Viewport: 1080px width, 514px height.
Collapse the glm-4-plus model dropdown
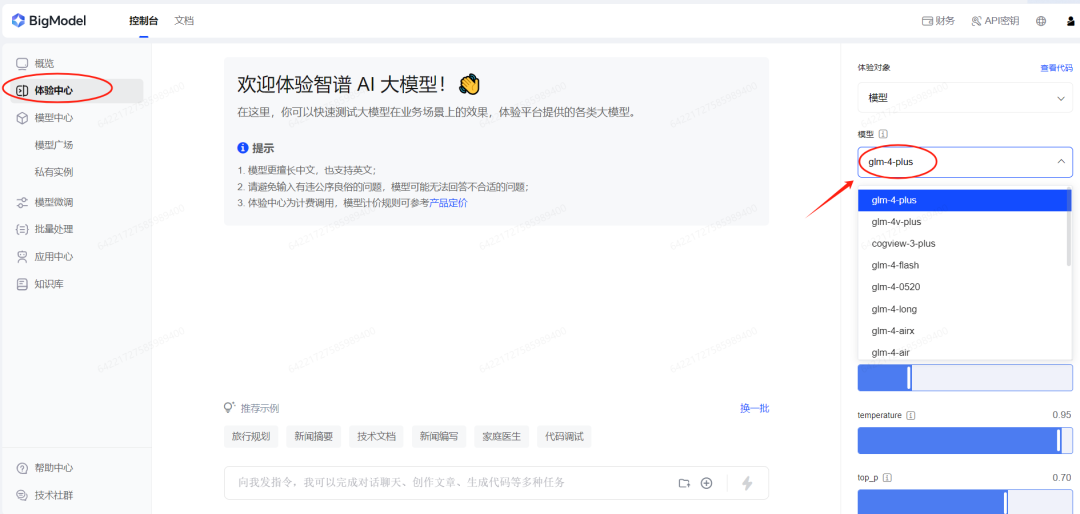[1061, 161]
